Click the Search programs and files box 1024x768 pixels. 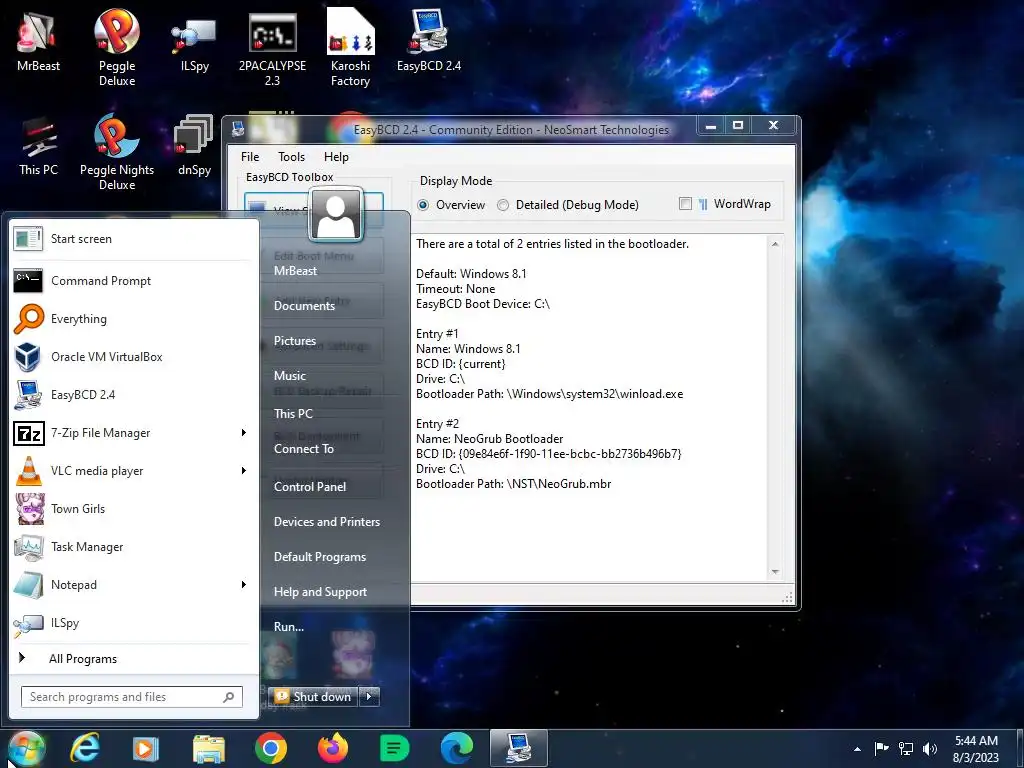pos(131,697)
